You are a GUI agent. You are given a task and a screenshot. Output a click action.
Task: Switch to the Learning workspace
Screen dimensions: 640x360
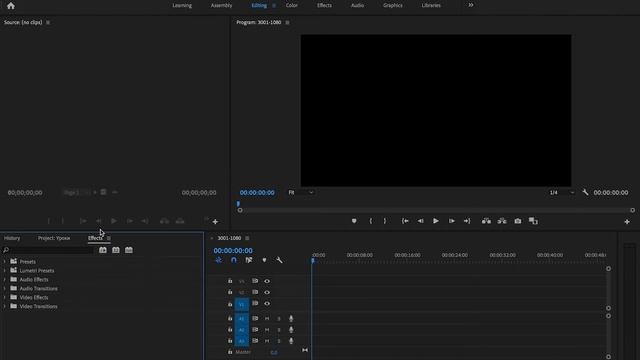182,5
